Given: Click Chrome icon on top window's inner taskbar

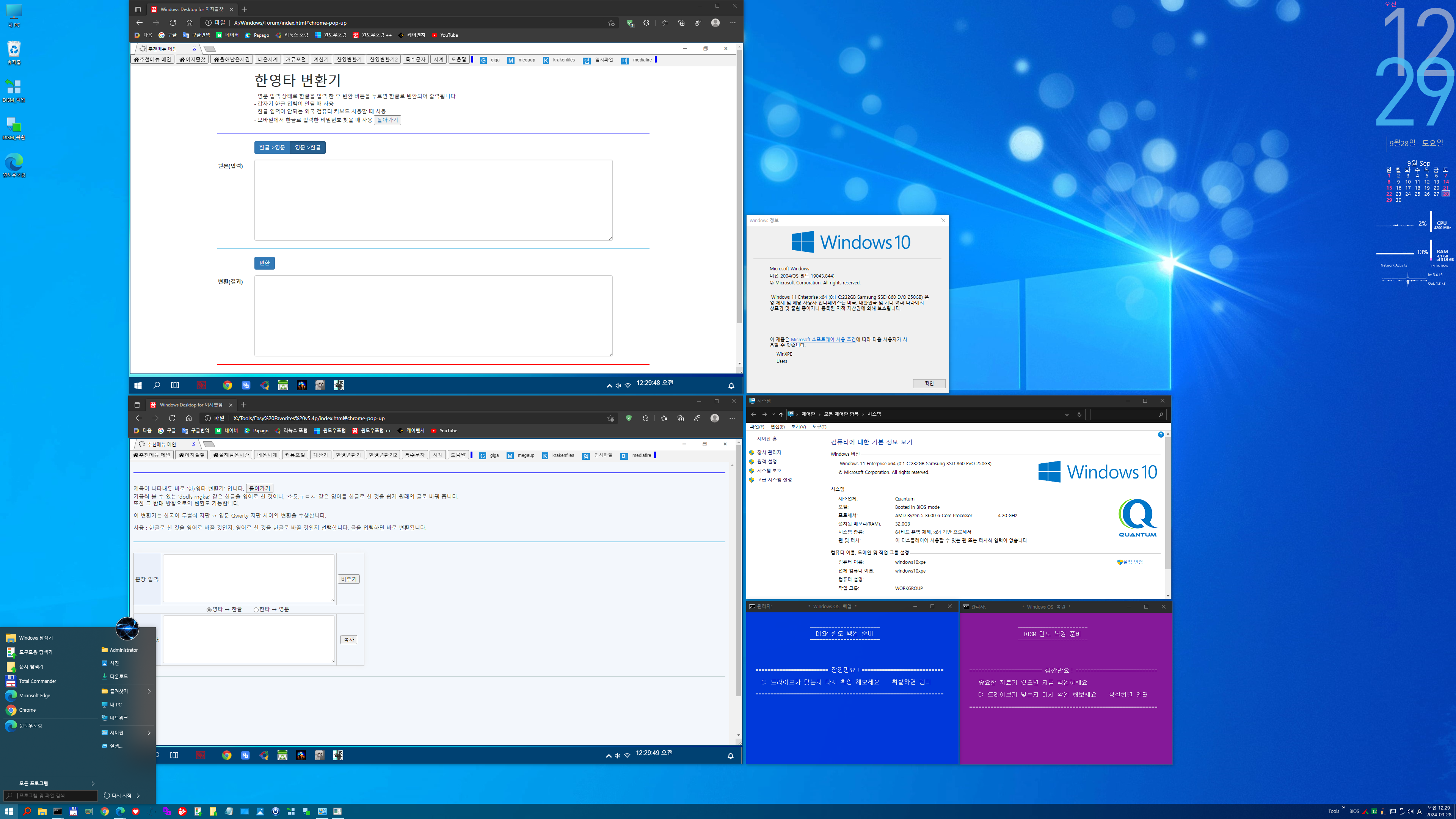Looking at the screenshot, I should click(x=227, y=385).
